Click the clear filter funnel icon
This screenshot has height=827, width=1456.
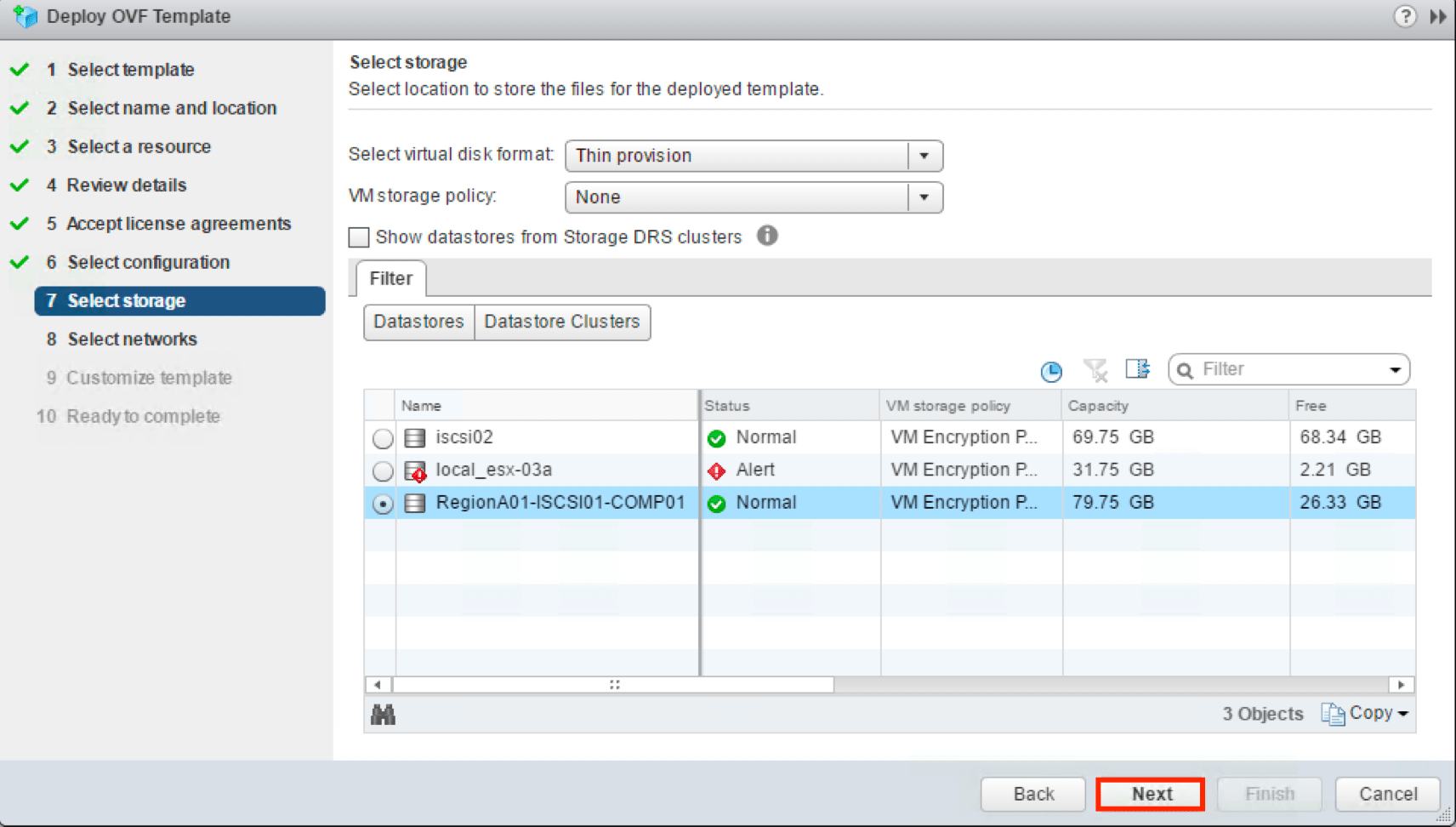click(x=1095, y=370)
